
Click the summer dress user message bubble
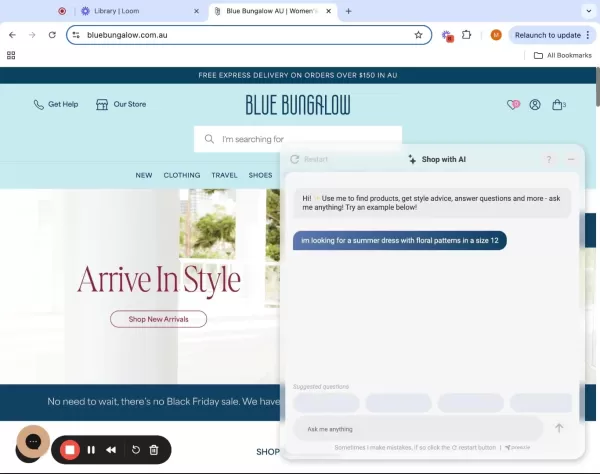[400, 240]
